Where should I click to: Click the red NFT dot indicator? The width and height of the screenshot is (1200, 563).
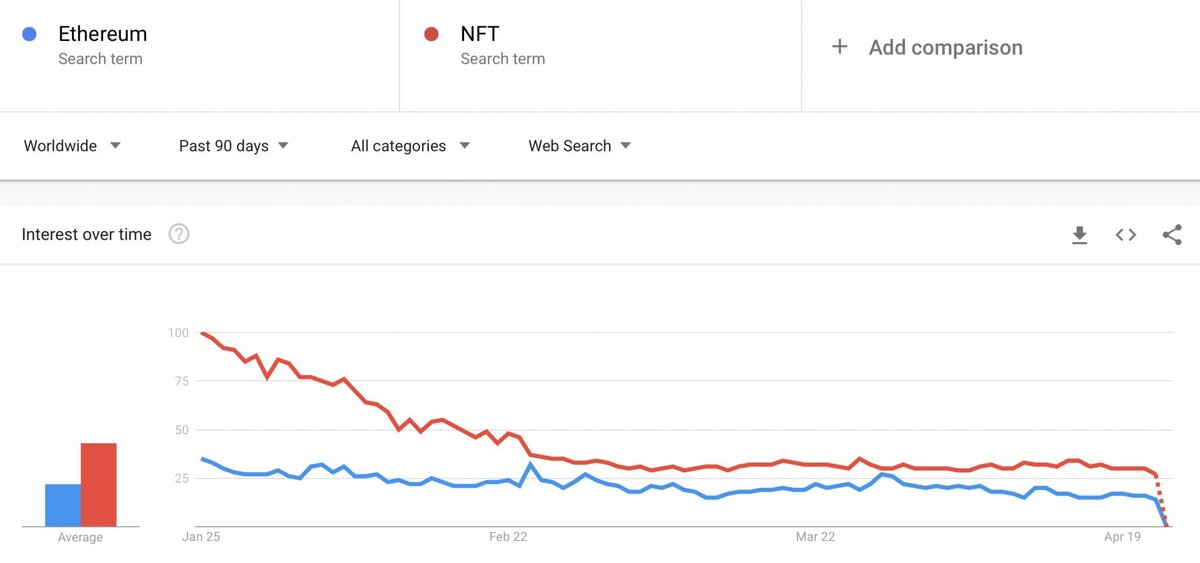432,34
